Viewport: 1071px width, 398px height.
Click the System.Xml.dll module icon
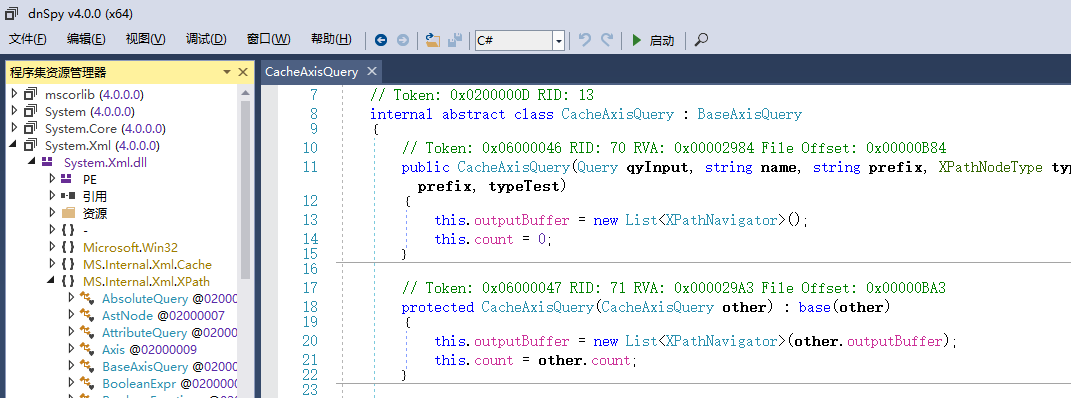click(47, 162)
